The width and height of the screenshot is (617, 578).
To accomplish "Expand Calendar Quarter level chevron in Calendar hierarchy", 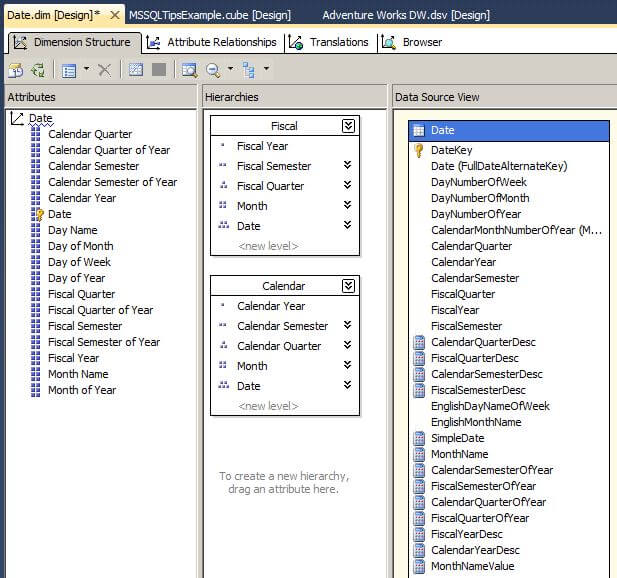I will (347, 346).
